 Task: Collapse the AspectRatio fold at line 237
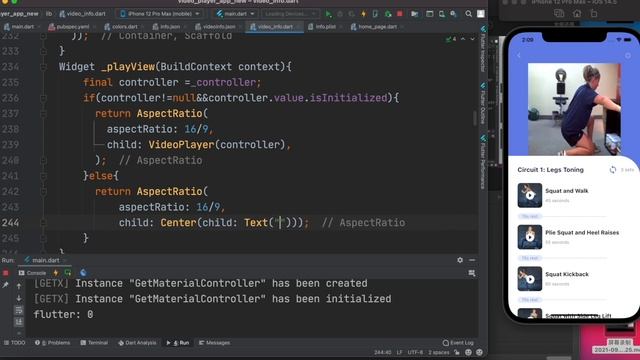coord(43,113)
